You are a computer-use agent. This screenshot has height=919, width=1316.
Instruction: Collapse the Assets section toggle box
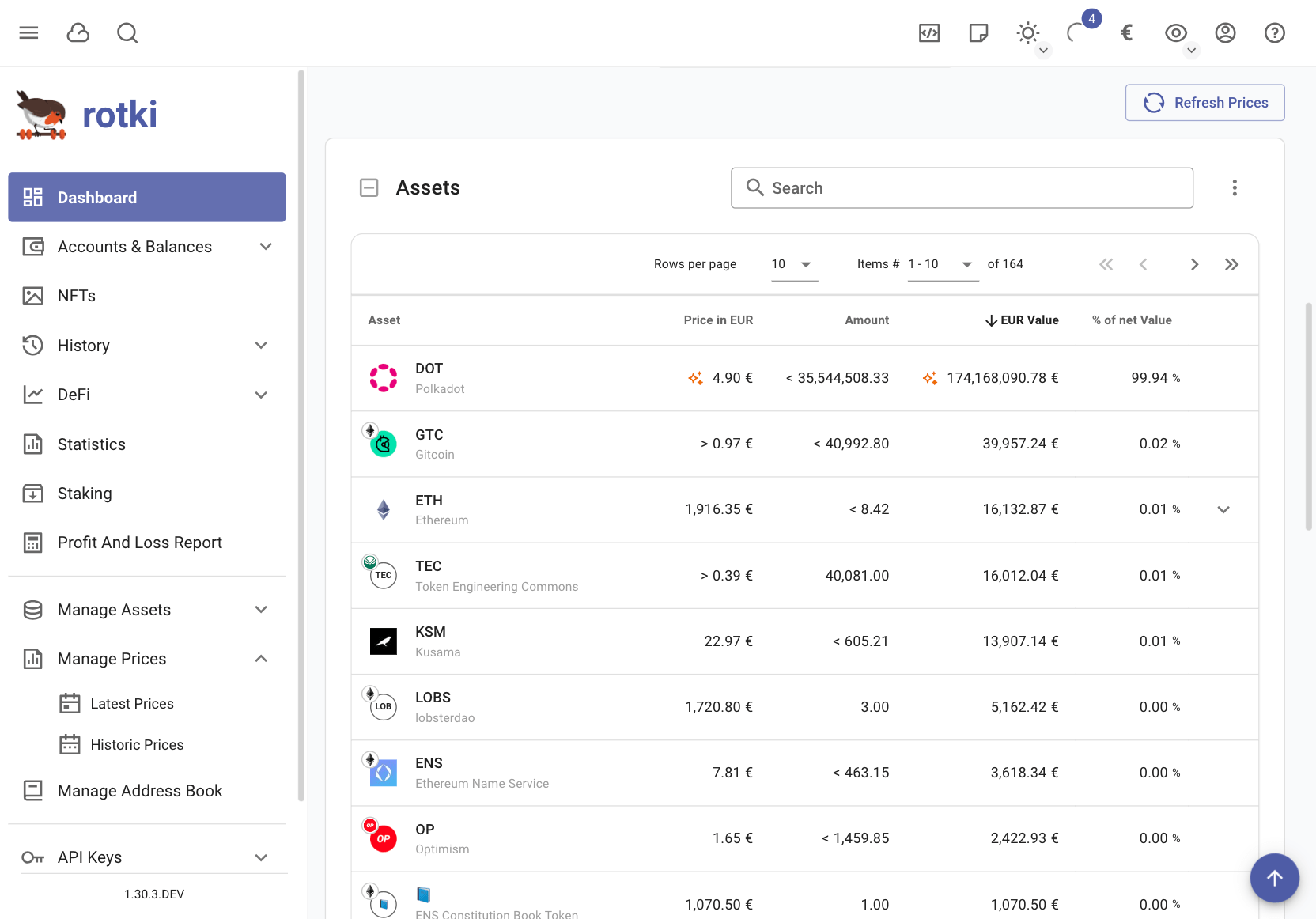pos(369,187)
